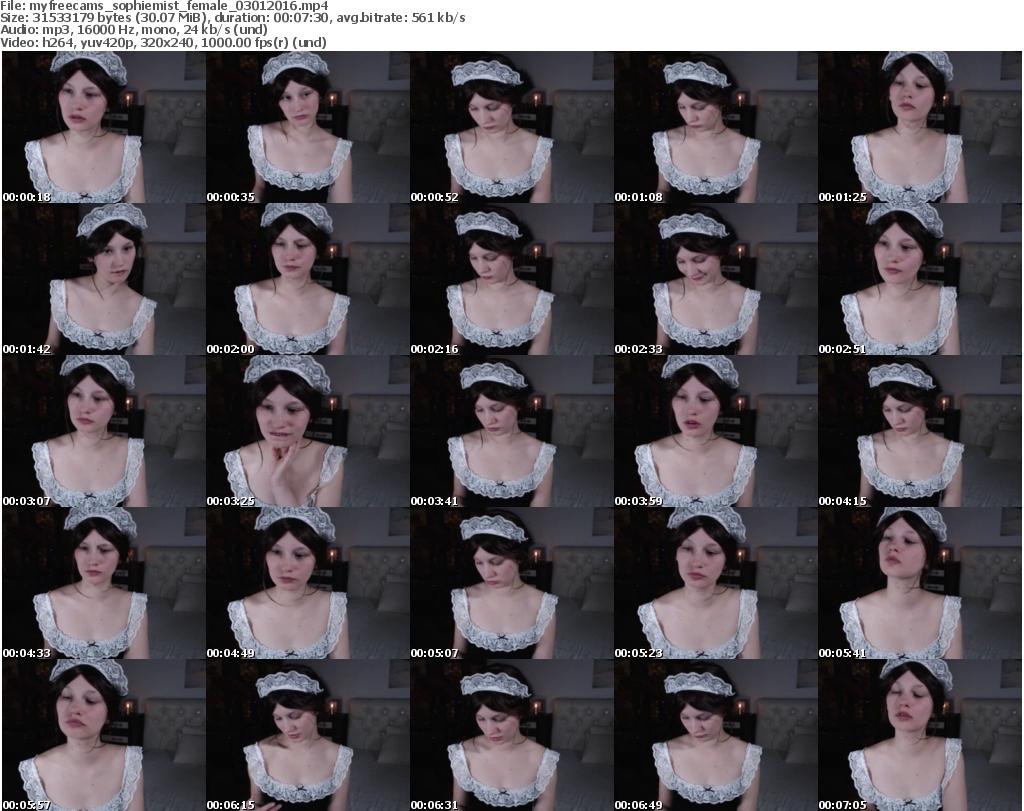This screenshot has height=811, width=1024.
Task: Select the frame at 00:06:15
Action: tap(308, 735)
